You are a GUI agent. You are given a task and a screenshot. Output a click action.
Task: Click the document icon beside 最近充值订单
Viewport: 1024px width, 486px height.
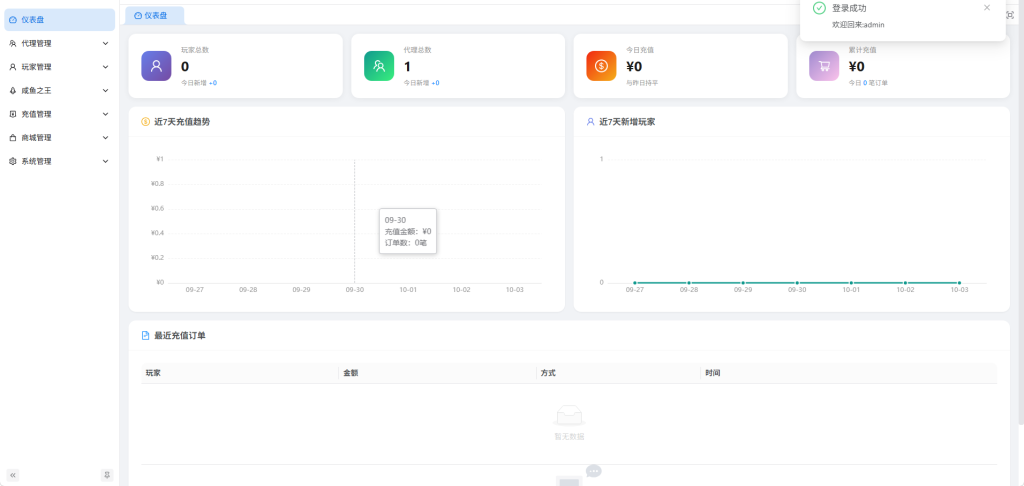[146, 336]
